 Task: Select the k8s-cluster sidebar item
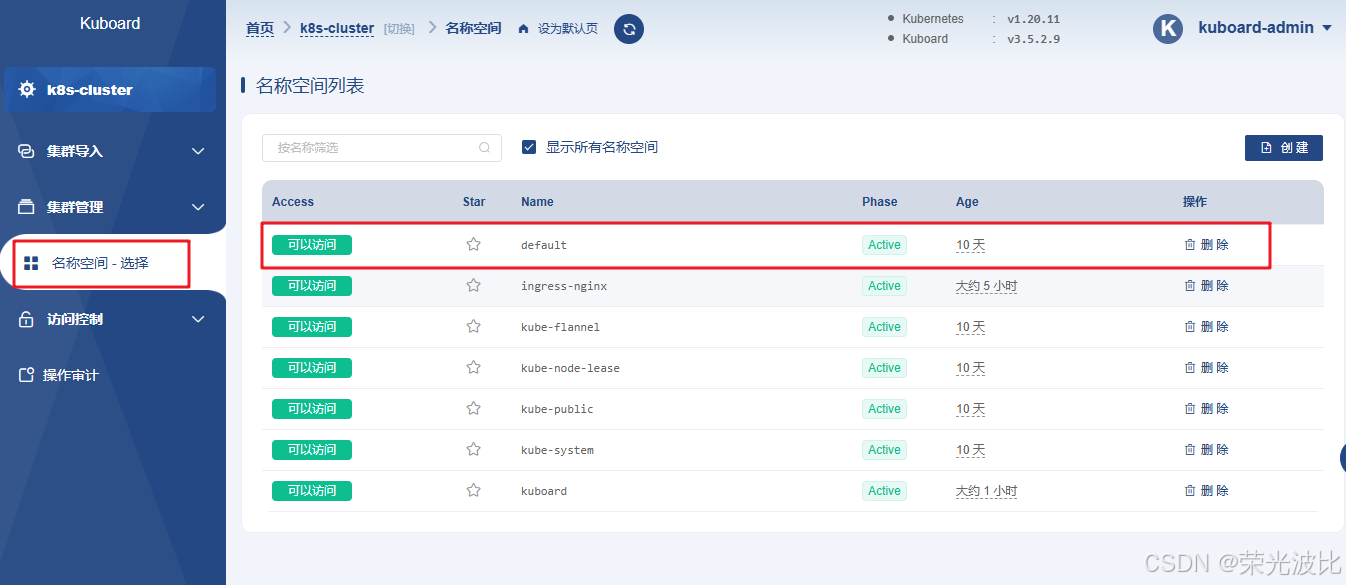[110, 90]
